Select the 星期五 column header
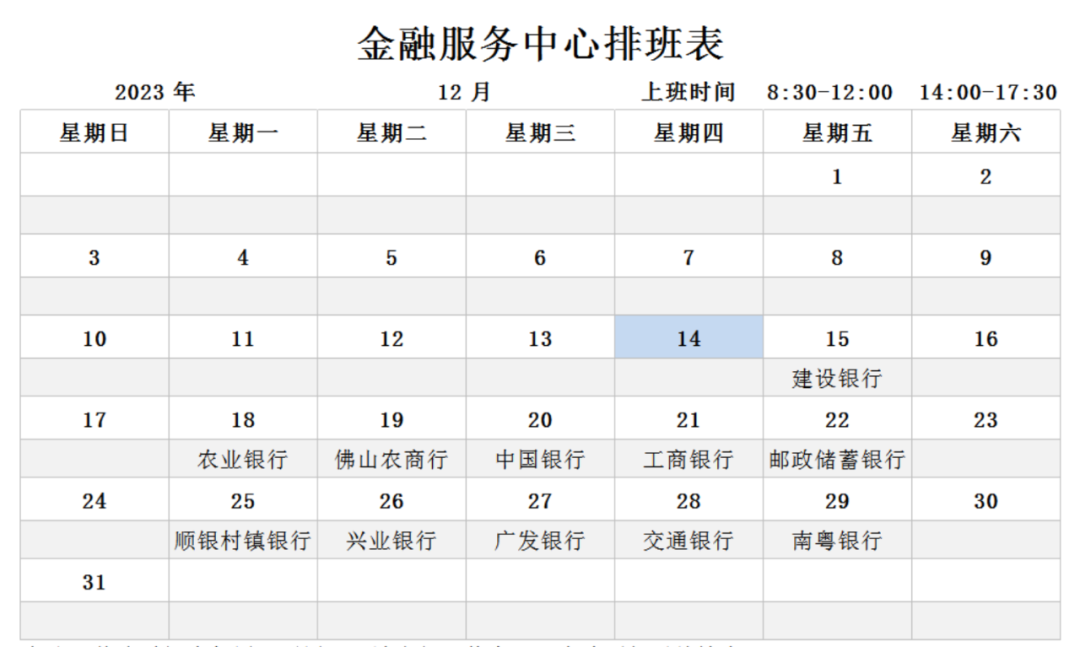This screenshot has width=1080, height=647. pos(838,132)
